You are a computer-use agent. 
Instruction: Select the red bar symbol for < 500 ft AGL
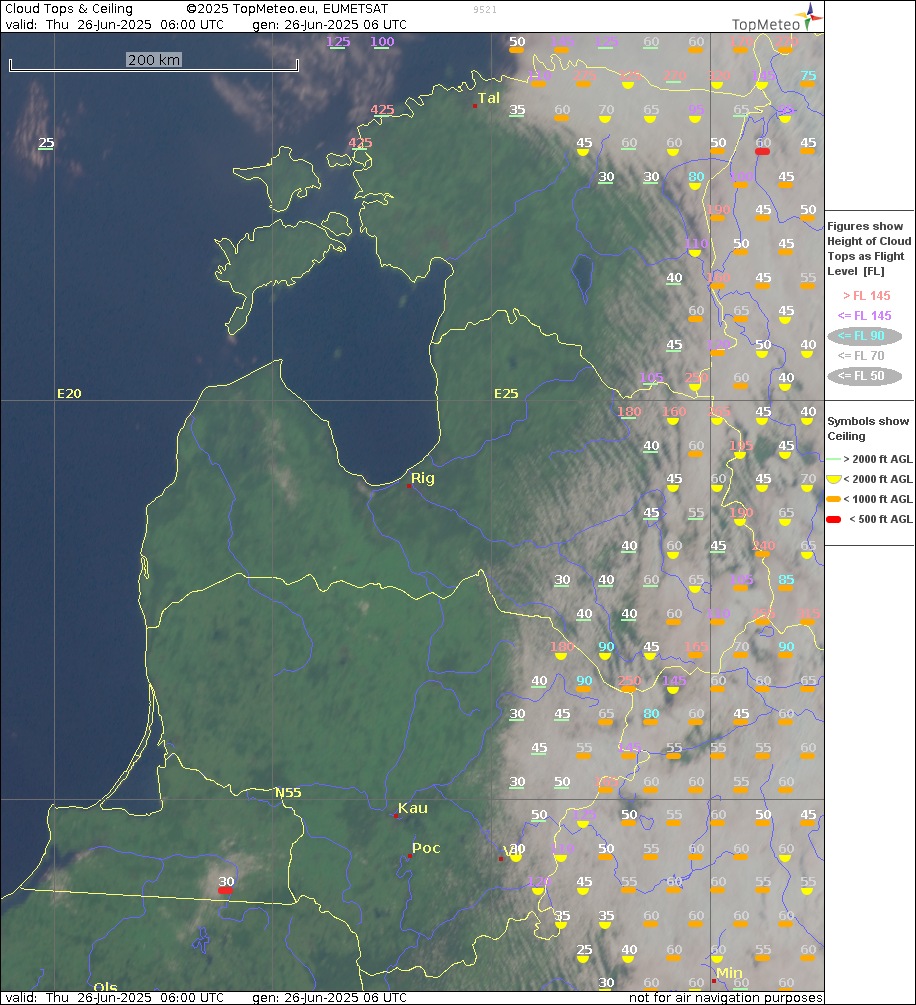[833, 519]
